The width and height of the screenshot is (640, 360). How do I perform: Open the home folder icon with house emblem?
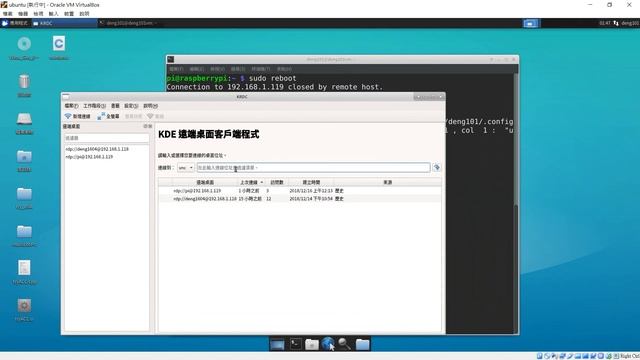(24, 156)
